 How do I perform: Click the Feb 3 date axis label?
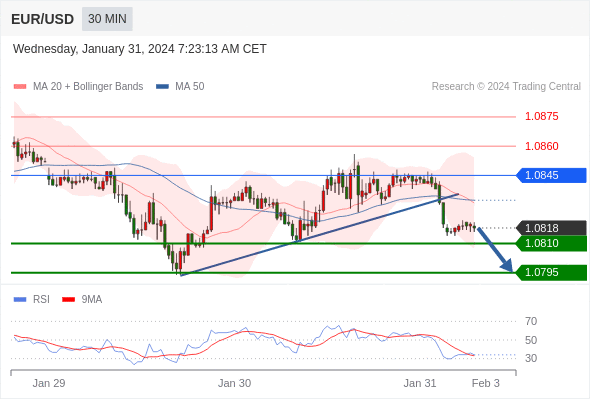click(486, 383)
